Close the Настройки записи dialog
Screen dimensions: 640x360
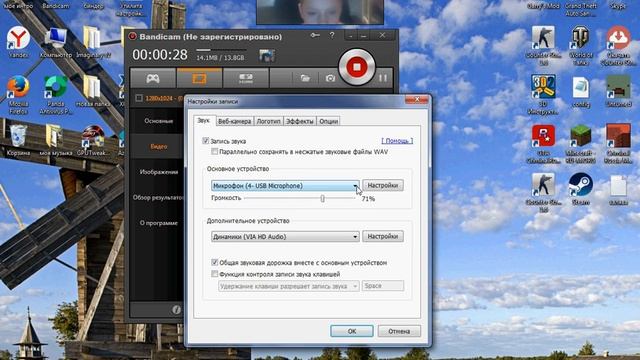416,100
